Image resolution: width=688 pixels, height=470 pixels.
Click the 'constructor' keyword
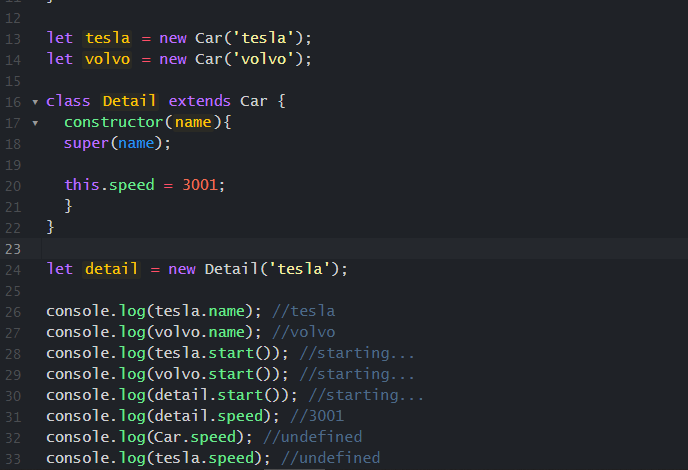point(114,122)
